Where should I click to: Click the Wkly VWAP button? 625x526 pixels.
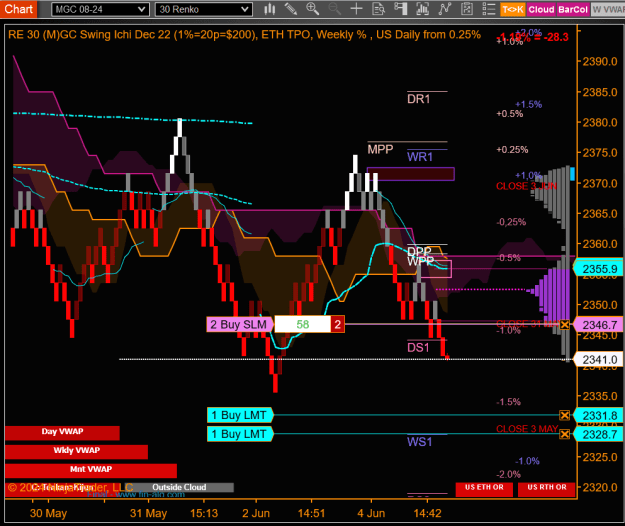click(77, 451)
